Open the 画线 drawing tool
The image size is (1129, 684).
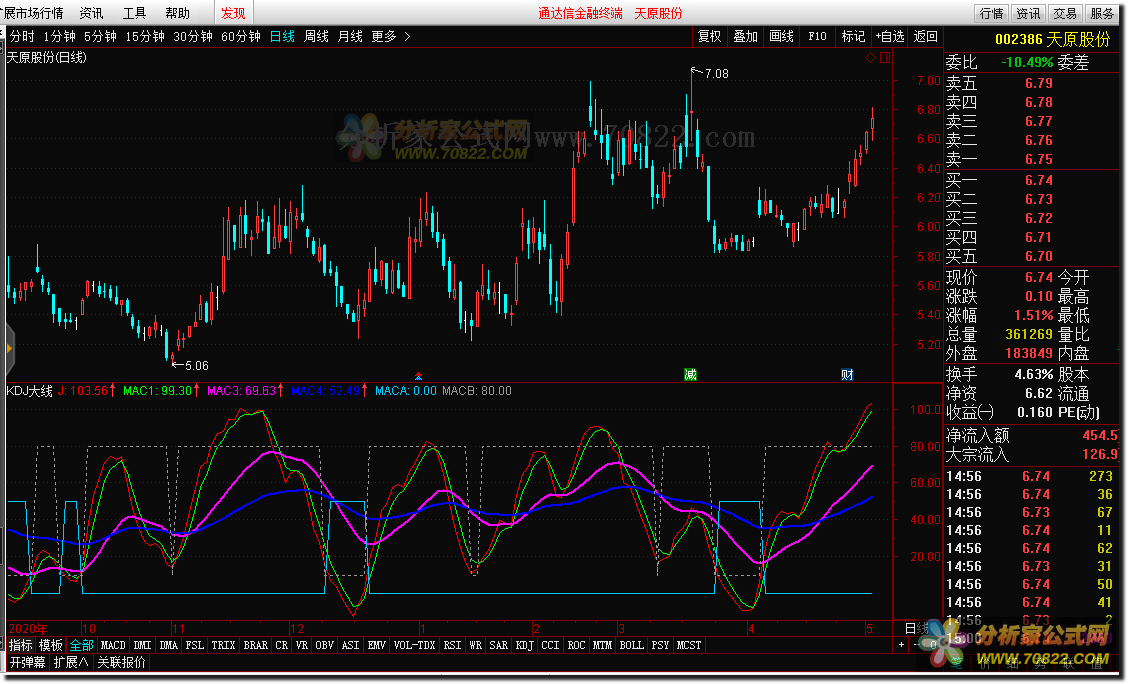point(781,36)
